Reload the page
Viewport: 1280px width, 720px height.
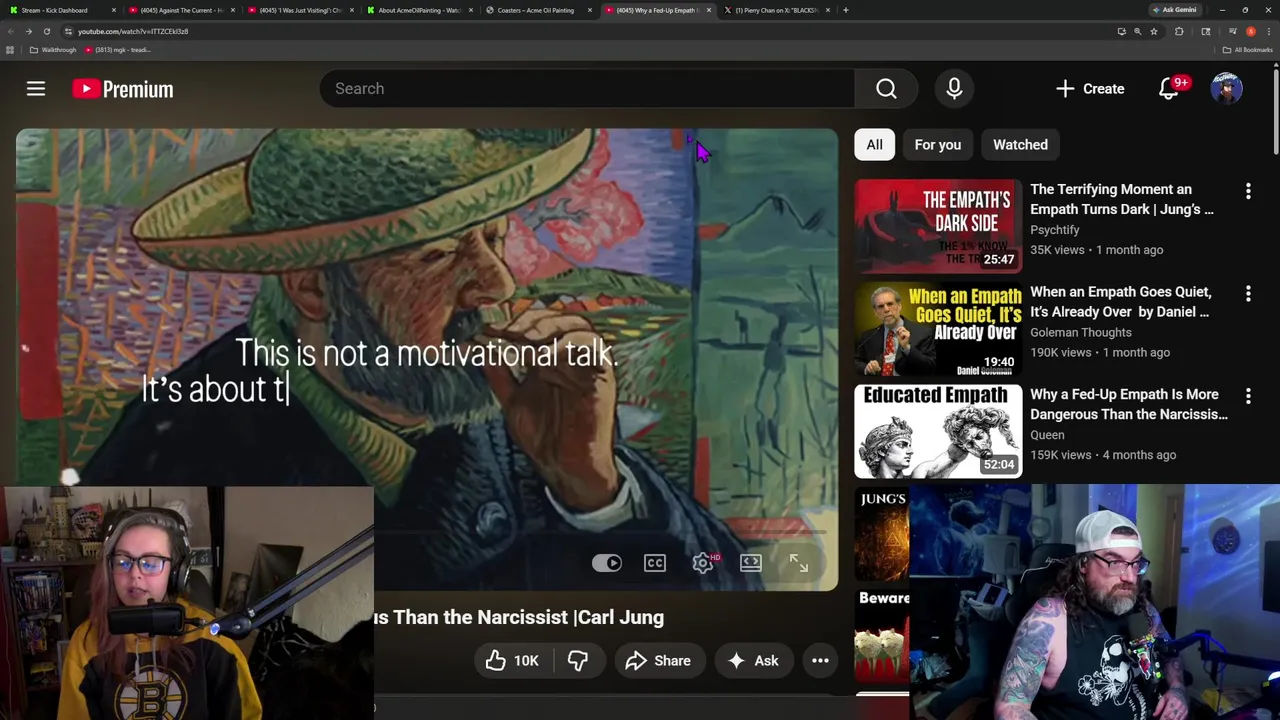46,31
